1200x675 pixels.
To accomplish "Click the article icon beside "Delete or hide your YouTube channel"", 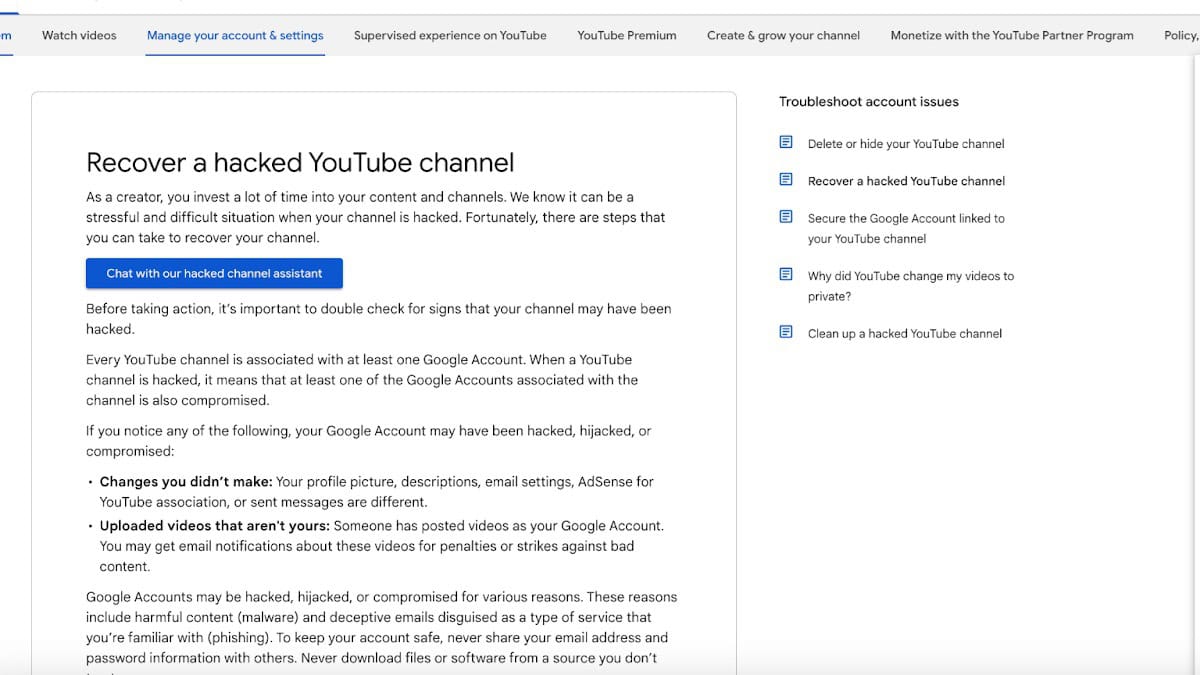I will point(786,142).
